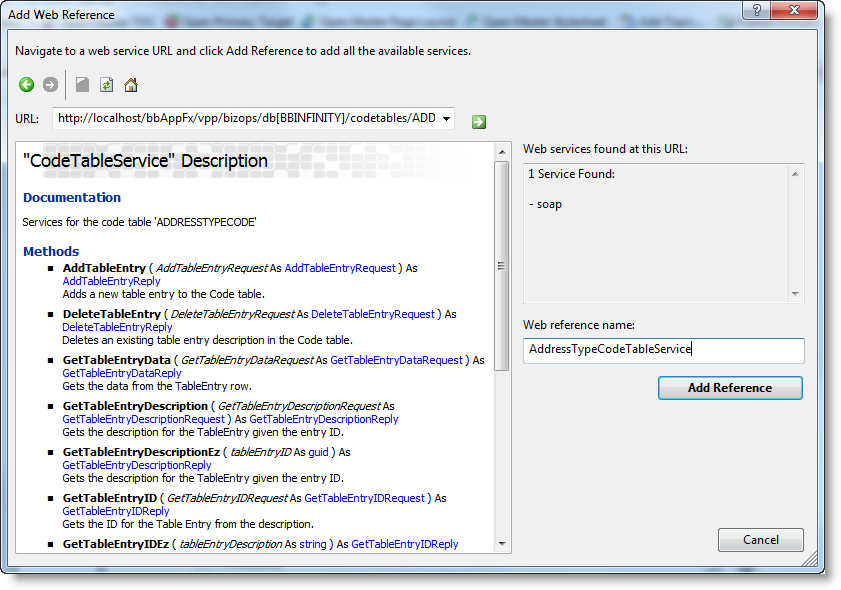Click the GetTableEntryDescriptionReply link
The height and width of the screenshot is (590, 841).
coord(324,419)
